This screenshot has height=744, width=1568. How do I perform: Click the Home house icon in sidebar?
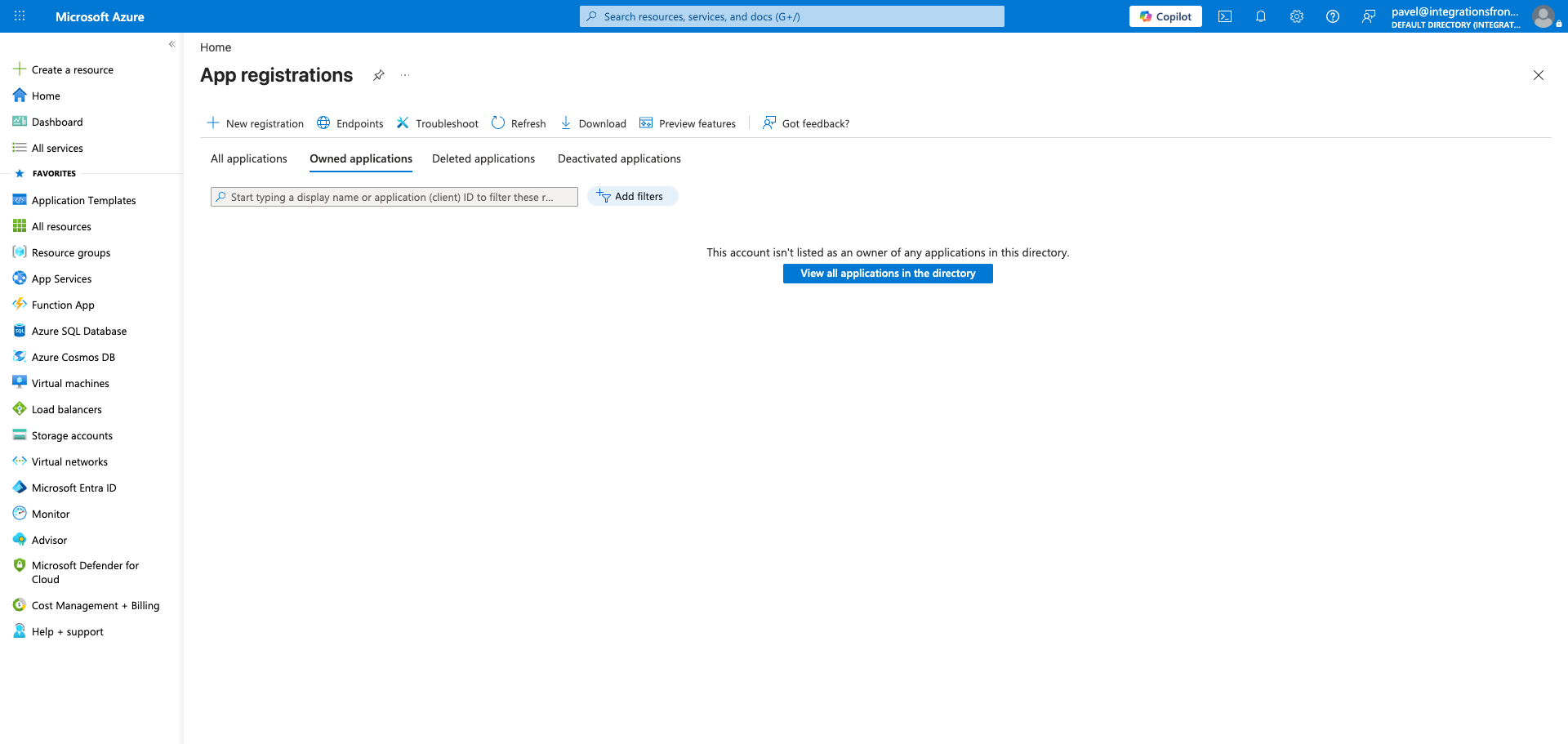(20, 96)
